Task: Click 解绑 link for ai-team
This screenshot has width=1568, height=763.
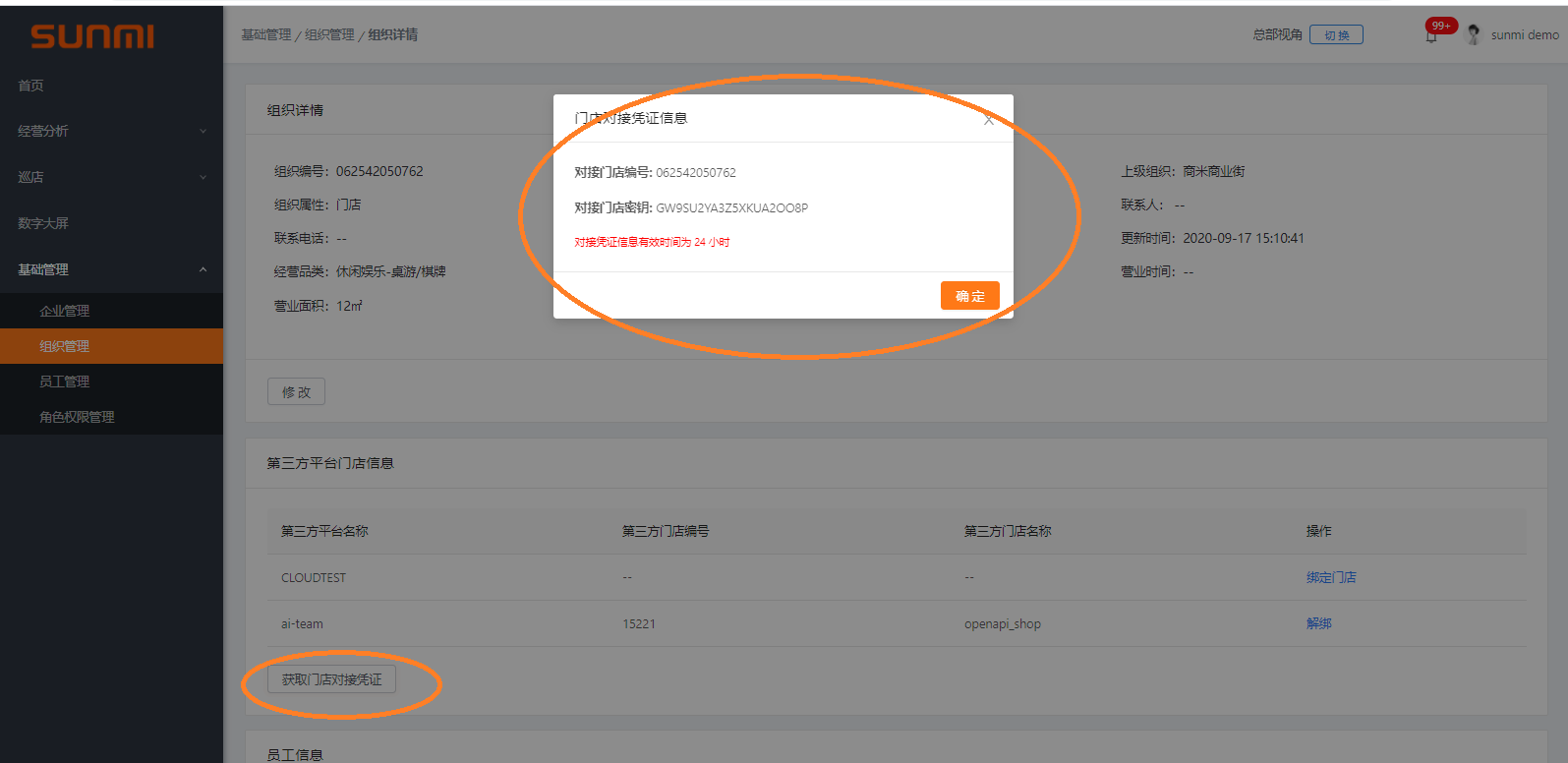Action: pos(1318,623)
